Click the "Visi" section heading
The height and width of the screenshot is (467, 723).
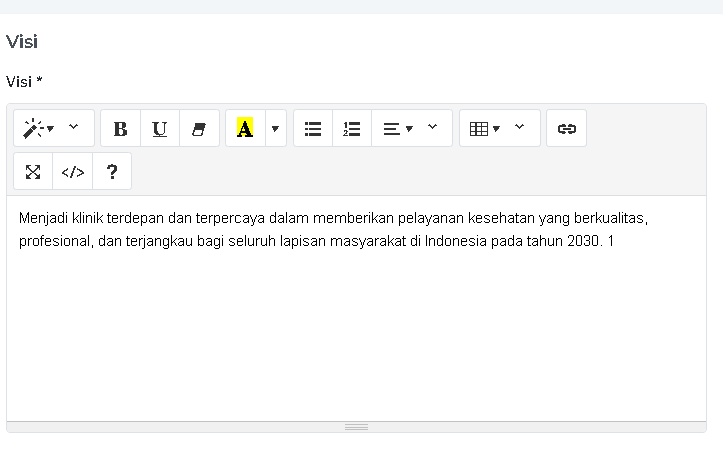[x=22, y=42]
